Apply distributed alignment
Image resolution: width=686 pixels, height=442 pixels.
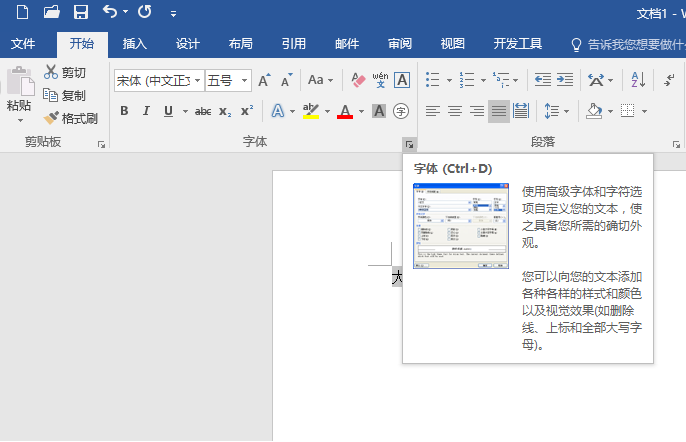tap(521, 111)
